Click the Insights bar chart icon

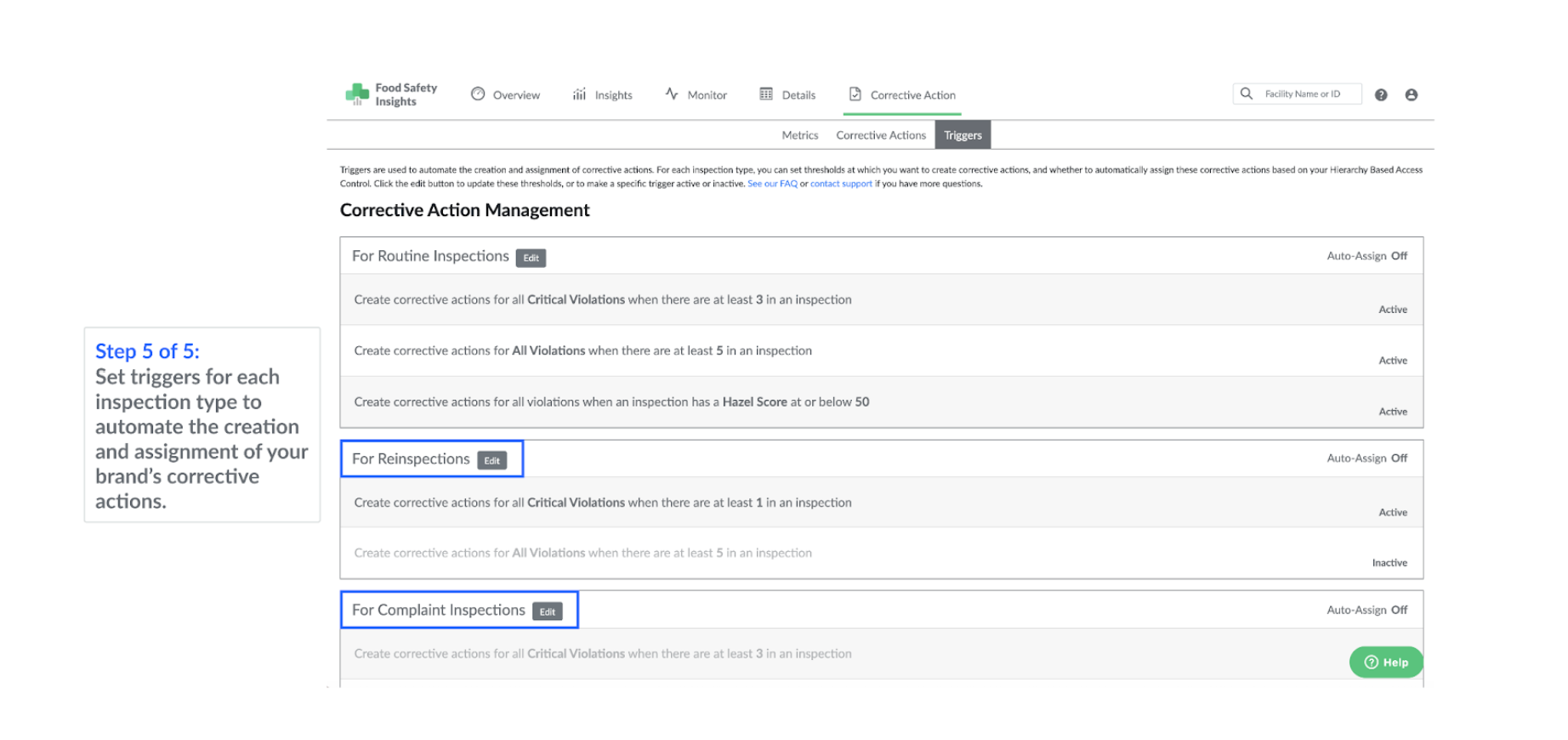(x=579, y=94)
